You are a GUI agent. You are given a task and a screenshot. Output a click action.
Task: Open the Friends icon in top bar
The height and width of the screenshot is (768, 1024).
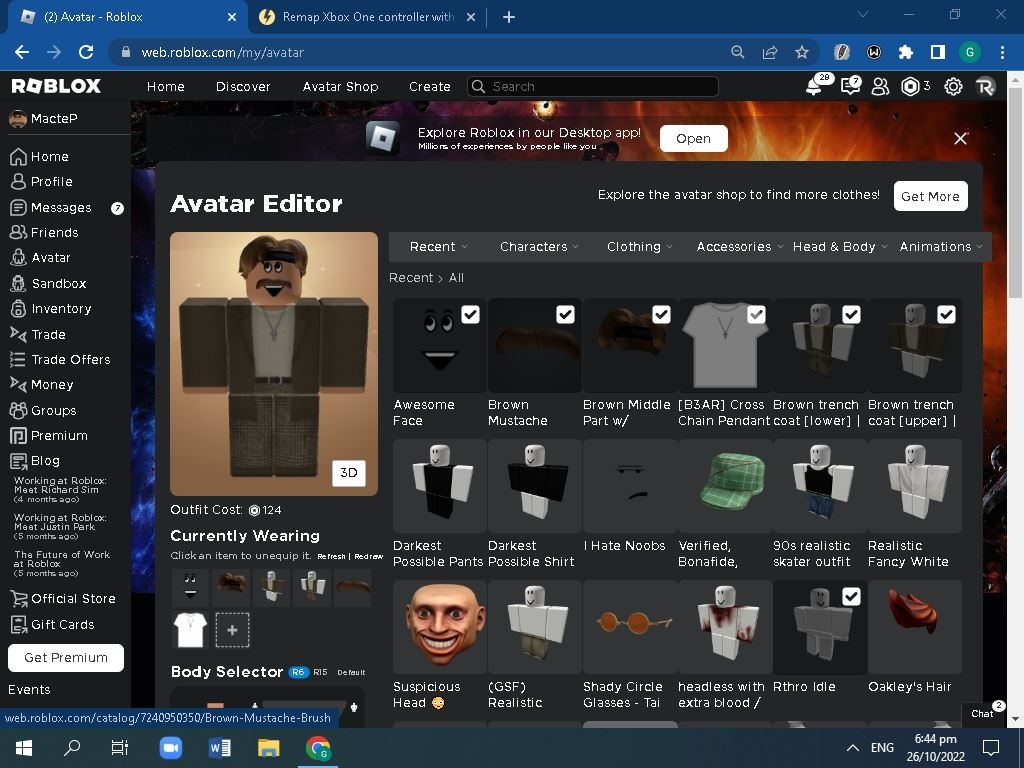coord(880,86)
